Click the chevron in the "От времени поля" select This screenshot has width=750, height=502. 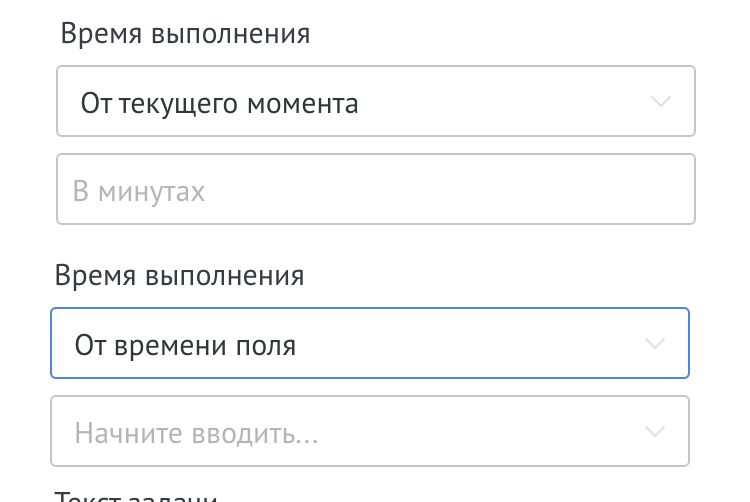pyautogui.click(x=654, y=344)
